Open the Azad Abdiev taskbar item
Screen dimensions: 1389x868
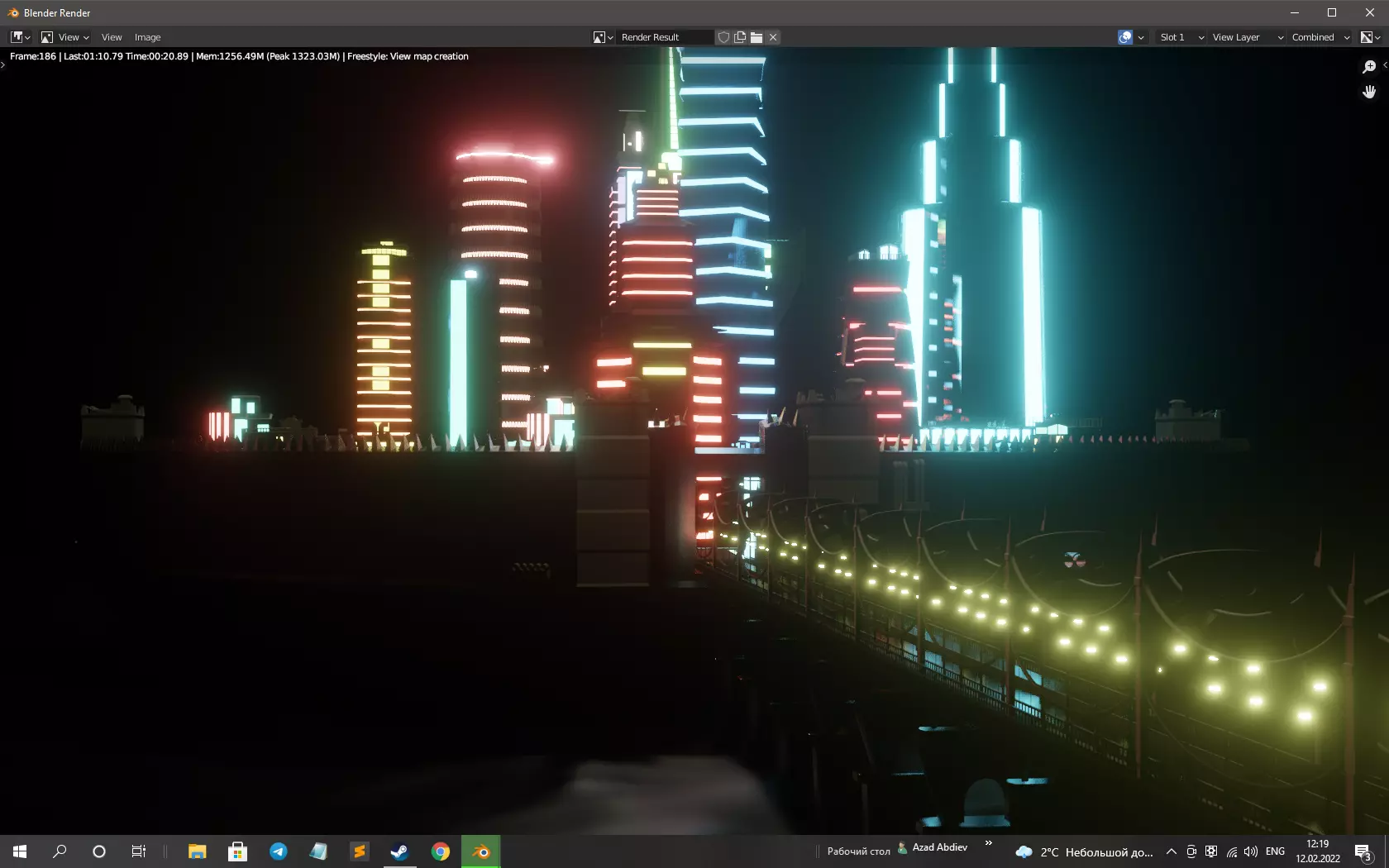coord(933,847)
